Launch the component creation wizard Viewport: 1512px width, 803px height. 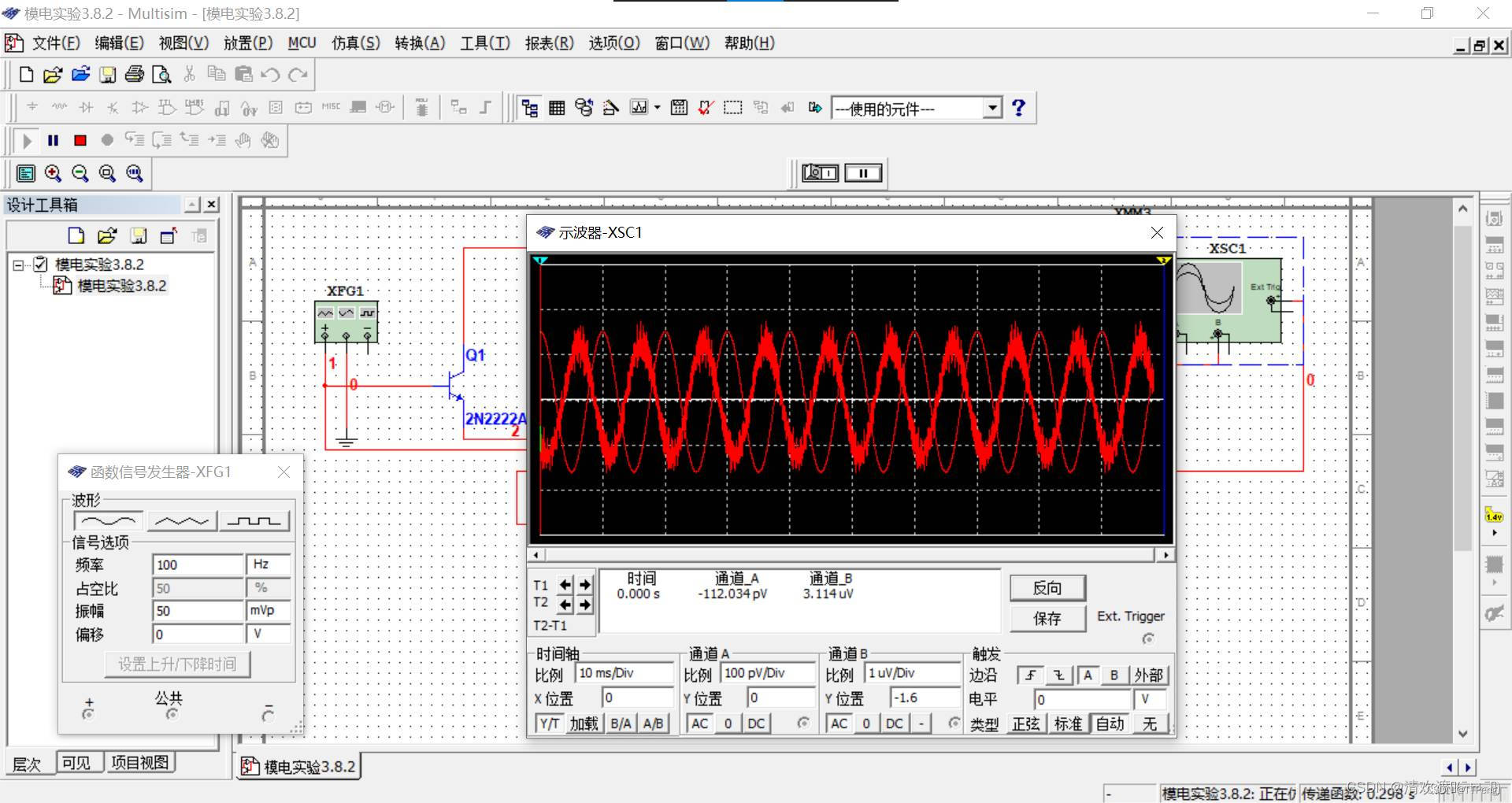(610, 108)
